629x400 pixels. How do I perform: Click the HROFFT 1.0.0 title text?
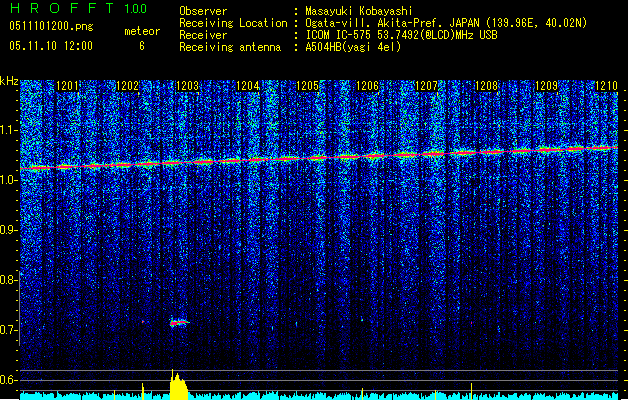[78, 8]
